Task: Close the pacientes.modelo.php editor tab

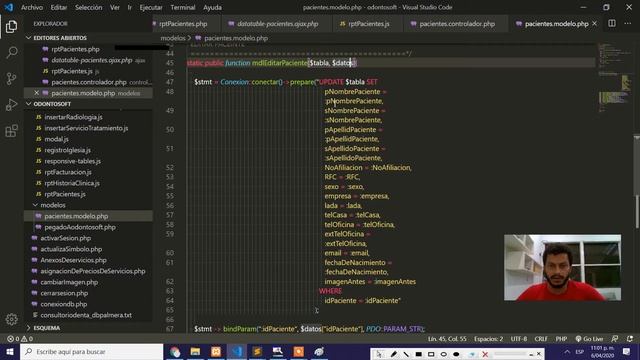Action: click(594, 24)
